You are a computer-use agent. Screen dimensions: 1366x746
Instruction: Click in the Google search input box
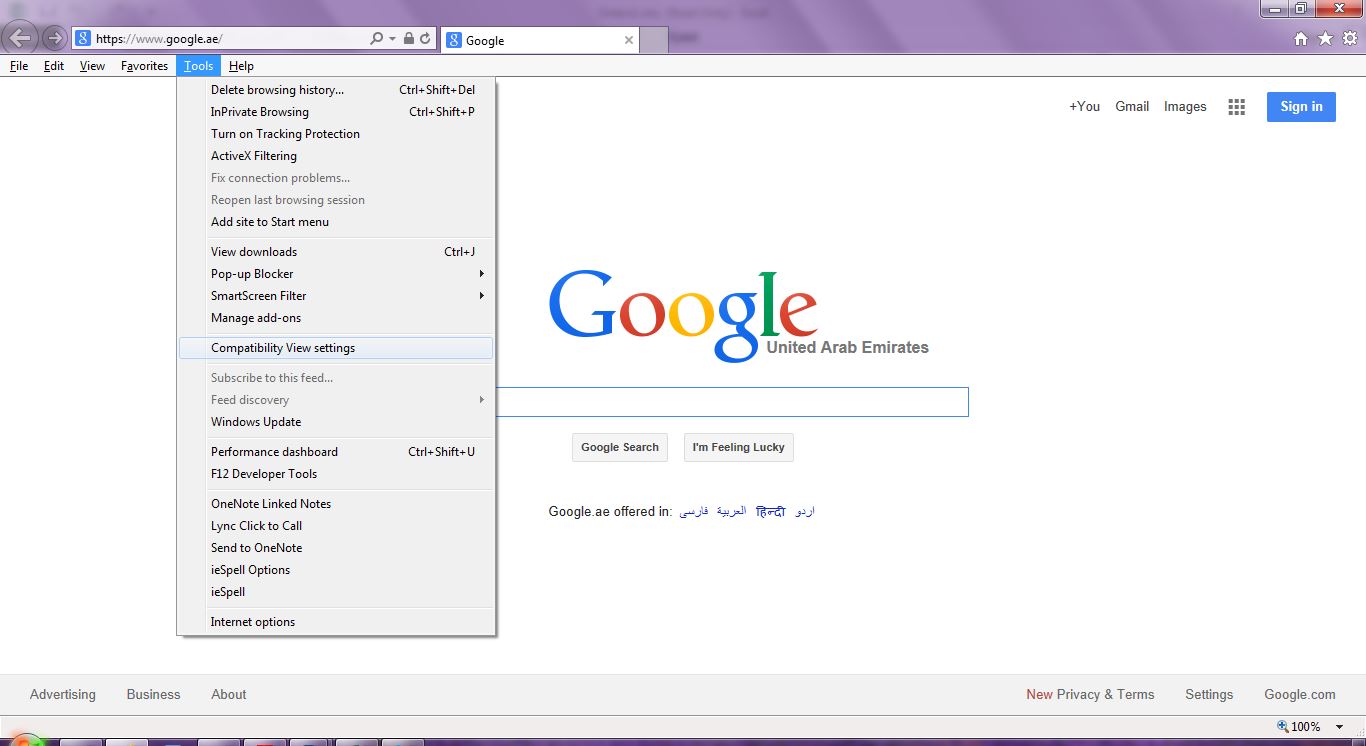pyautogui.click(x=732, y=402)
